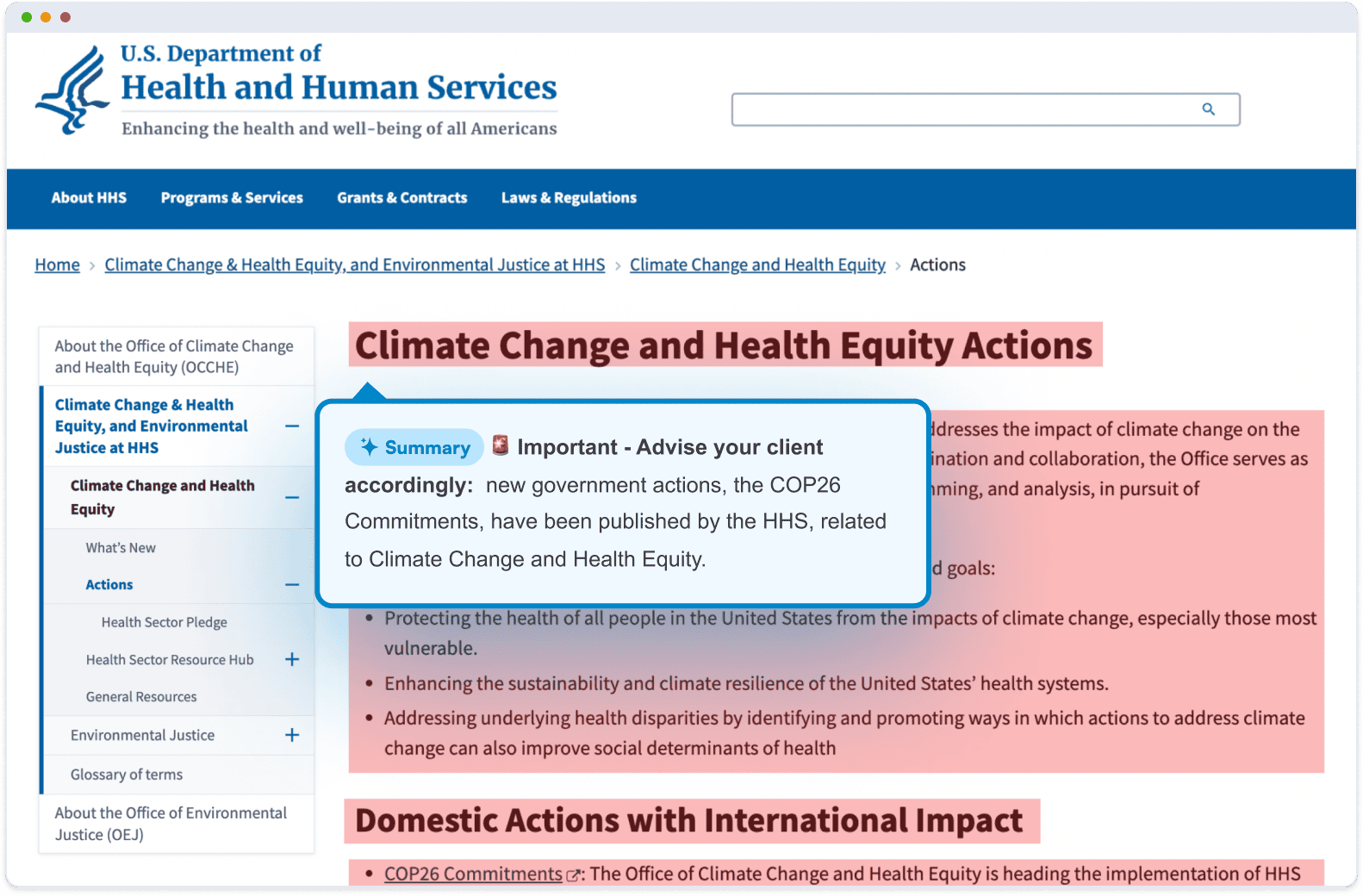
Task: Click the orange window dot
Action: (x=46, y=17)
